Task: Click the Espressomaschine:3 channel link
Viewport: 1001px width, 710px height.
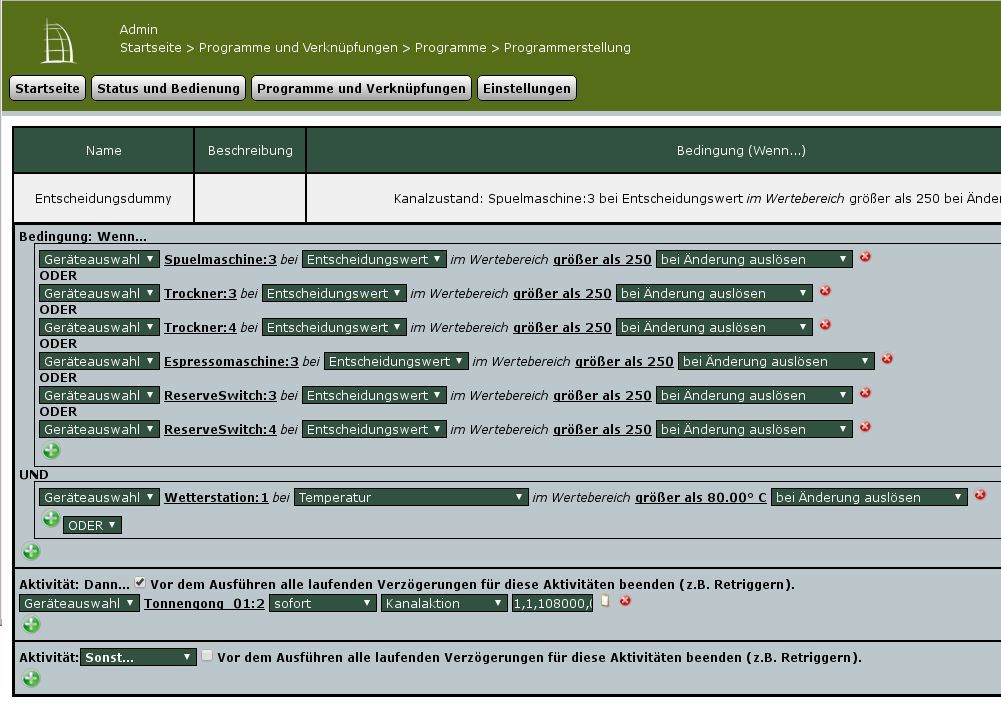Action: point(231,361)
